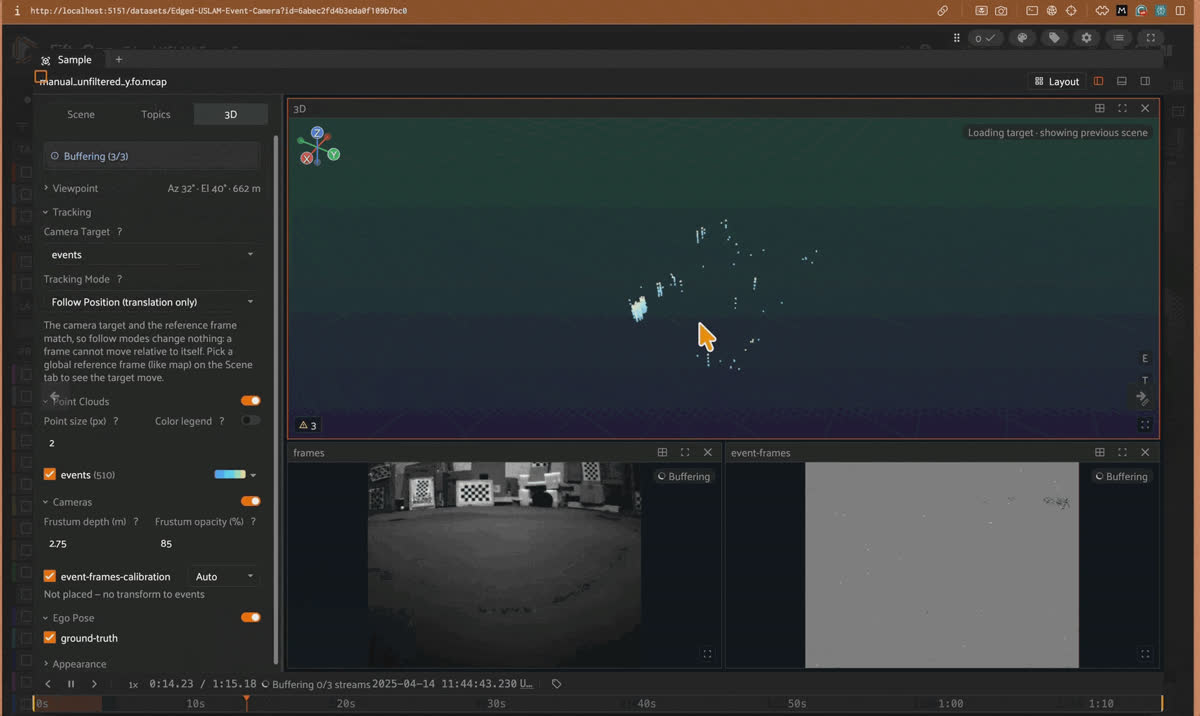Uncheck the ground-truth checkbox
1200x716 pixels.
pyautogui.click(x=50, y=638)
